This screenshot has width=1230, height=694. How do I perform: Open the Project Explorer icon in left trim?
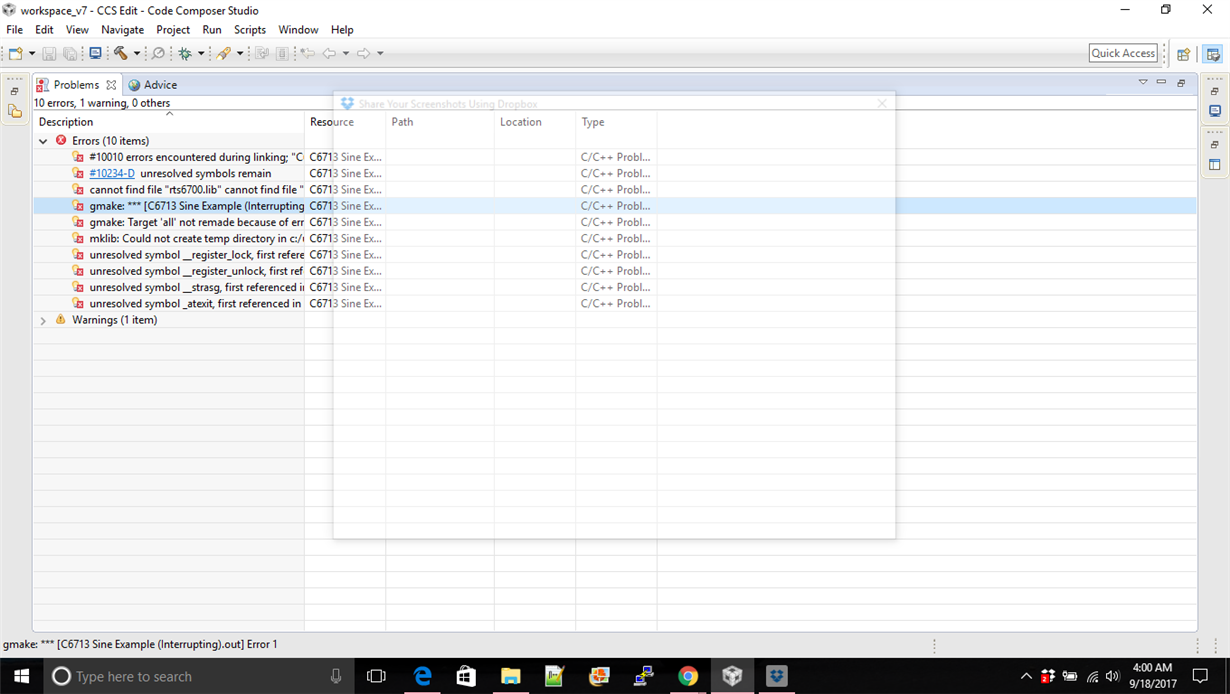[x=14, y=111]
